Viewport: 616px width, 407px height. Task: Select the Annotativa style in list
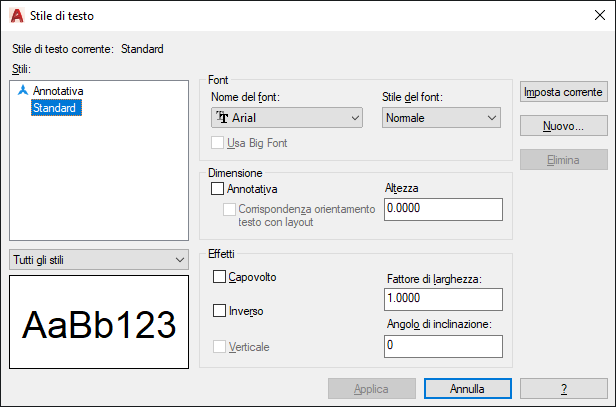58,91
